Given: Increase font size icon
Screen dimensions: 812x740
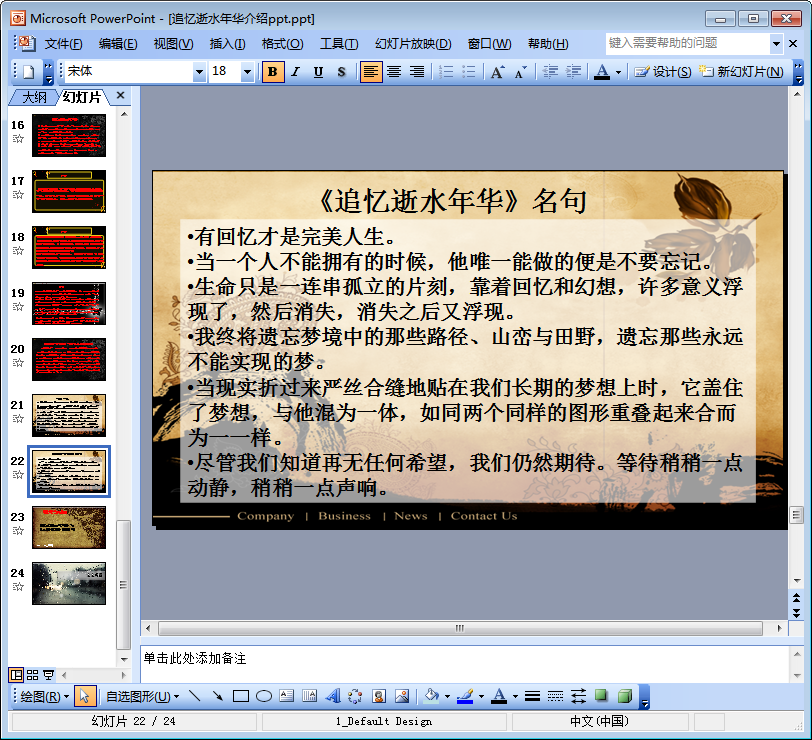Looking at the screenshot, I should [497, 71].
